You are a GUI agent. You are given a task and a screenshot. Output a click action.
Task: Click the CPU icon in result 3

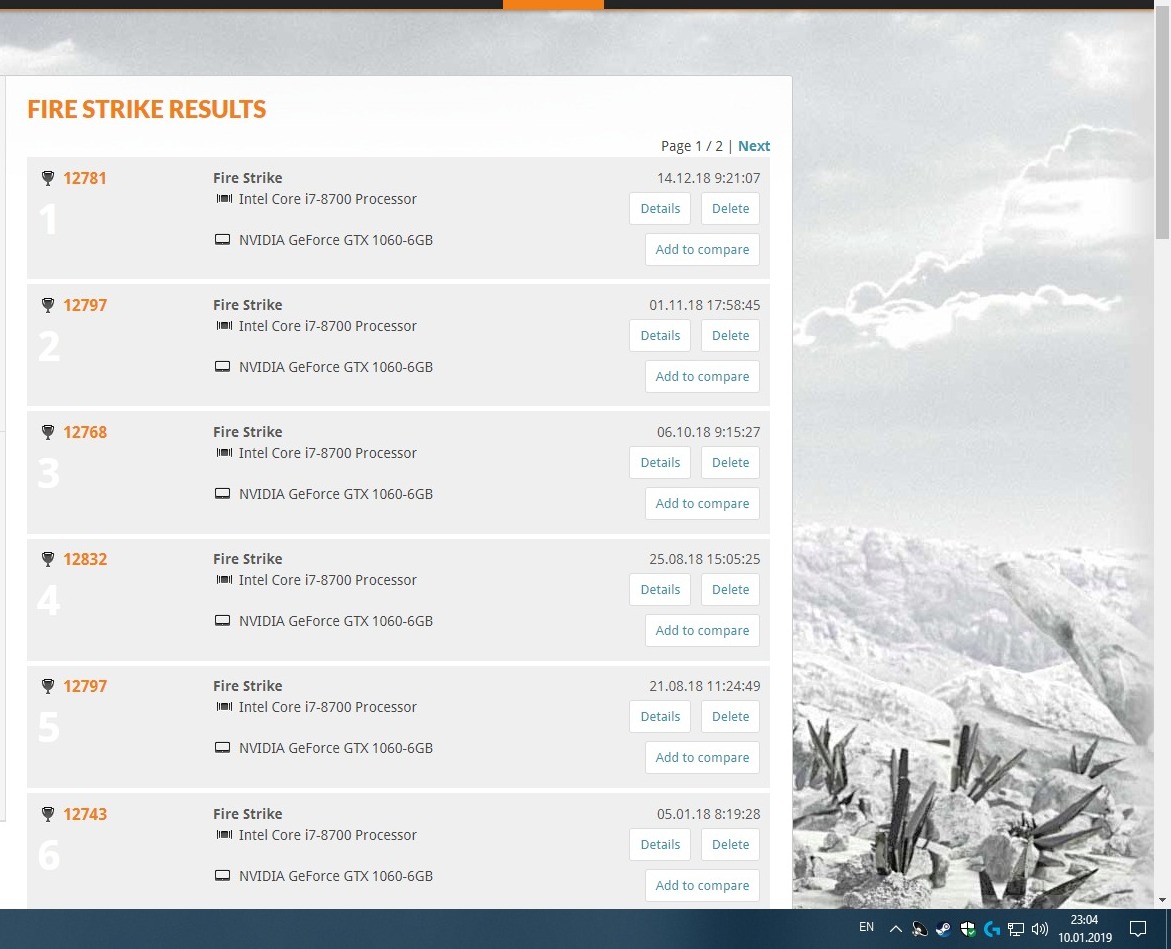[224, 452]
